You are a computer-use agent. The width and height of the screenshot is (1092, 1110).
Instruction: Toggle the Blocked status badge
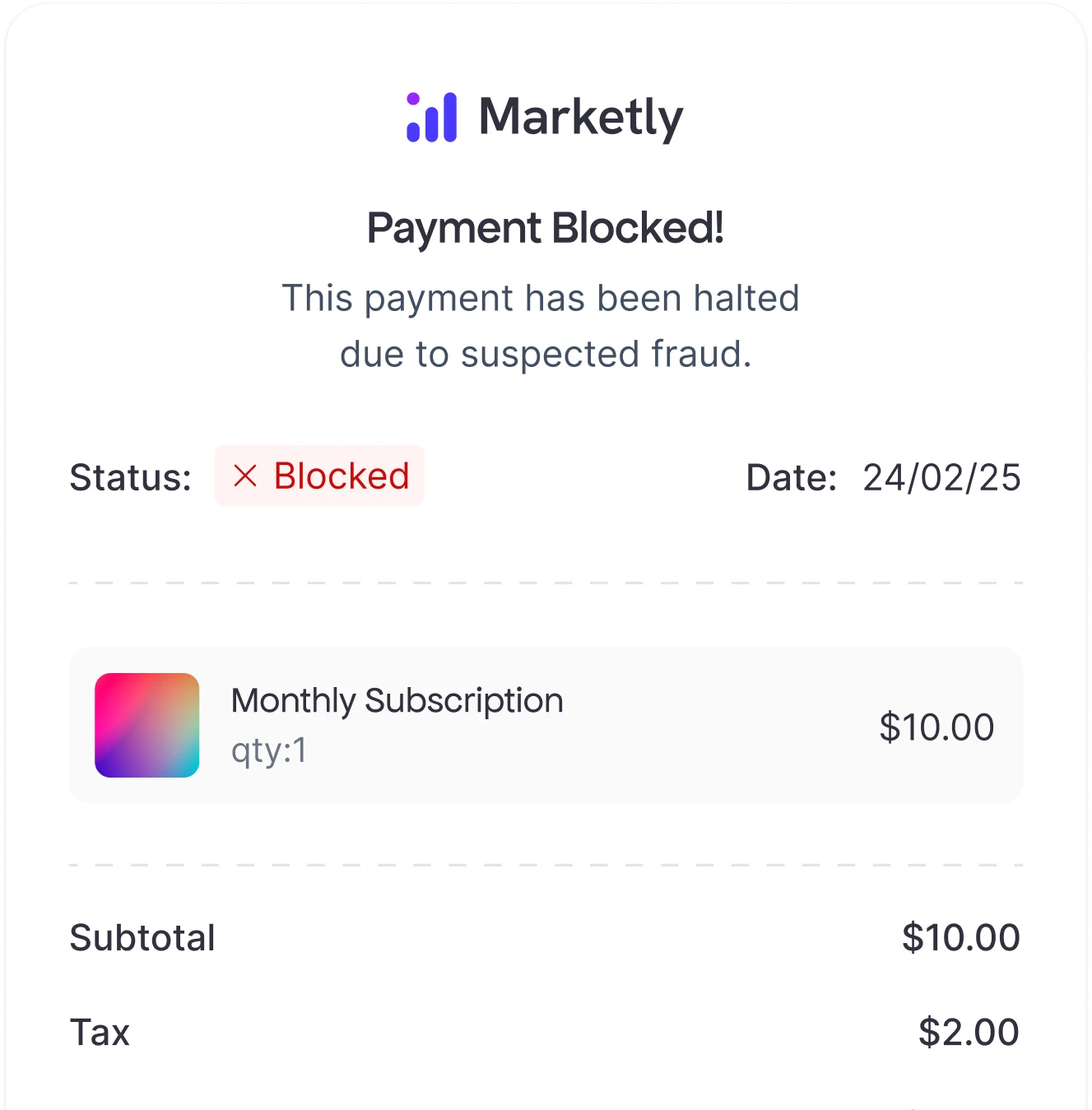pos(319,476)
